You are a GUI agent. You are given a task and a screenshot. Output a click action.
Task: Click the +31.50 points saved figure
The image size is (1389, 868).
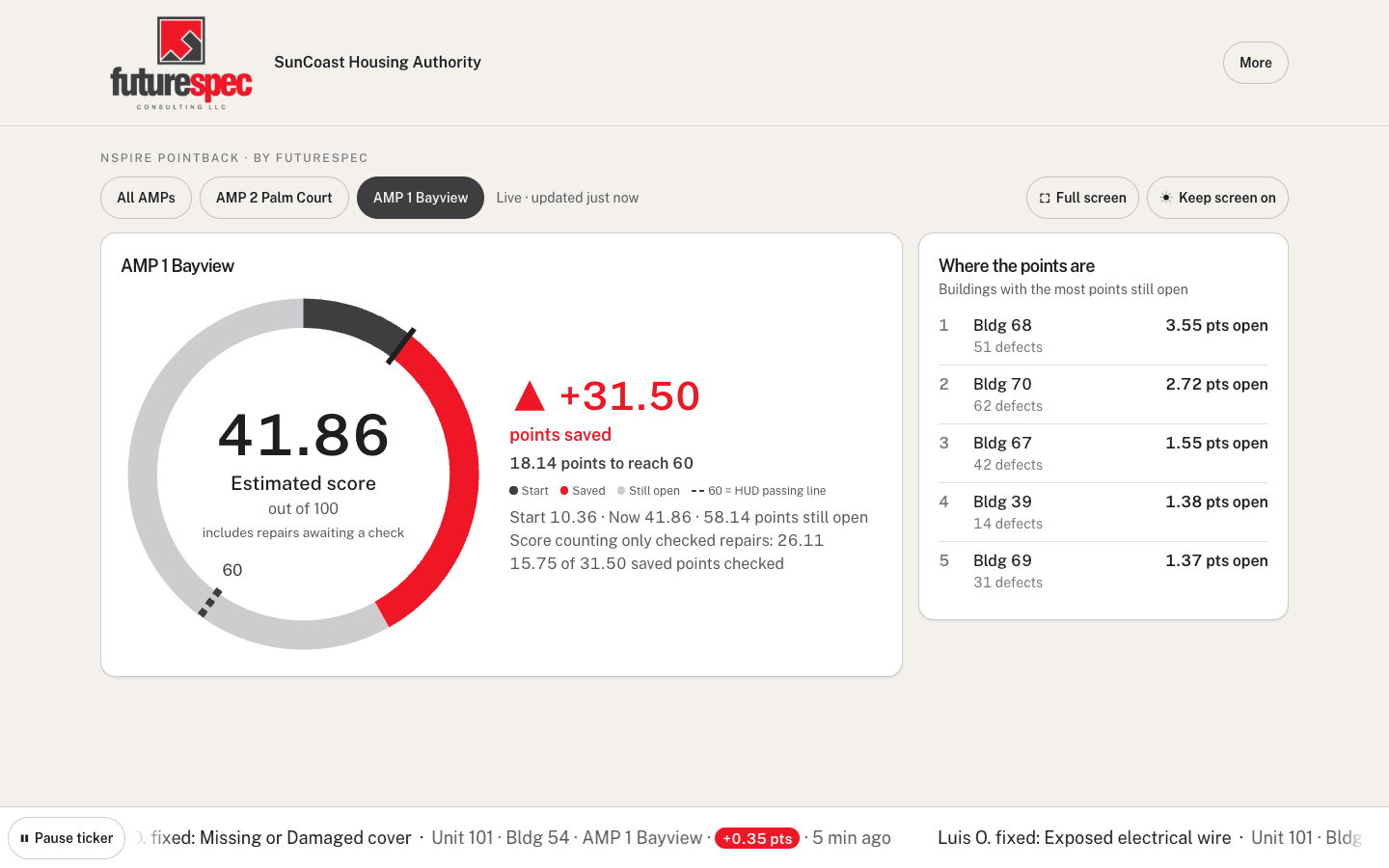click(630, 395)
